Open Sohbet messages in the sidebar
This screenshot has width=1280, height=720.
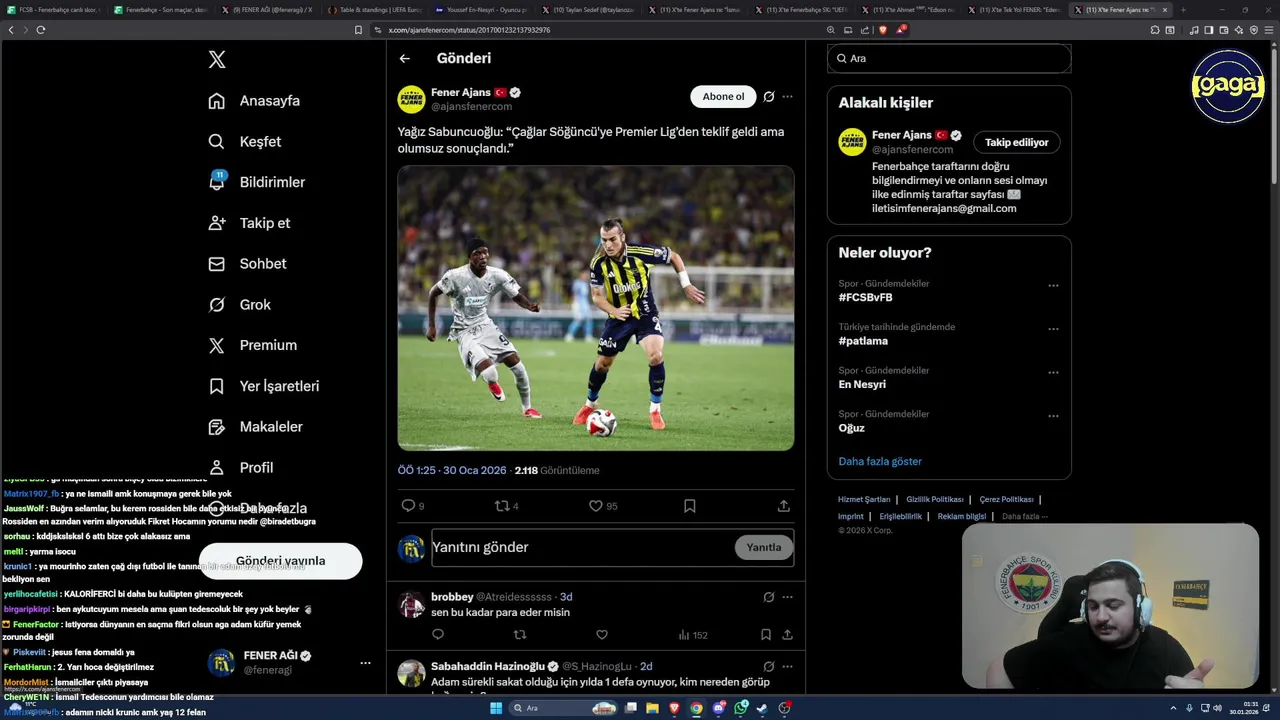pos(247,264)
